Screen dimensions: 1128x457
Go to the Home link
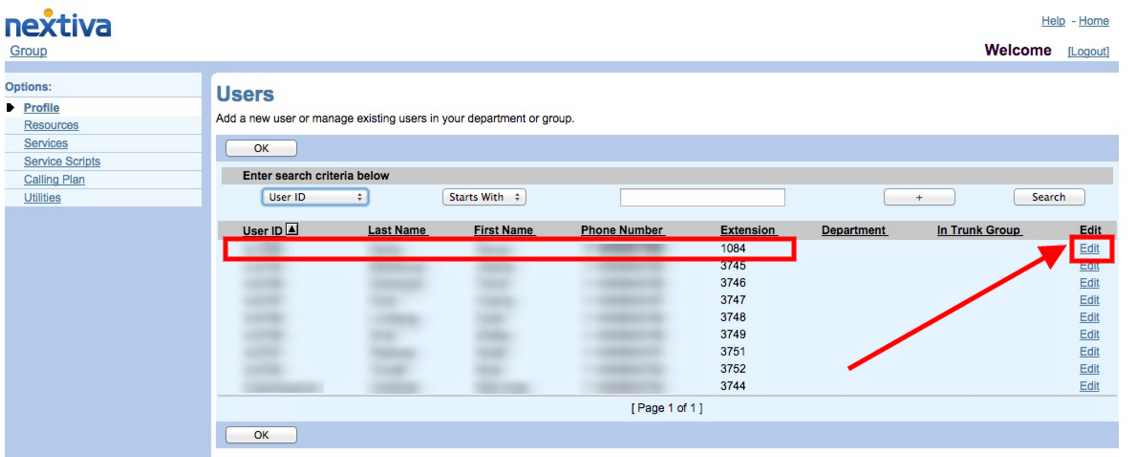coord(1093,22)
